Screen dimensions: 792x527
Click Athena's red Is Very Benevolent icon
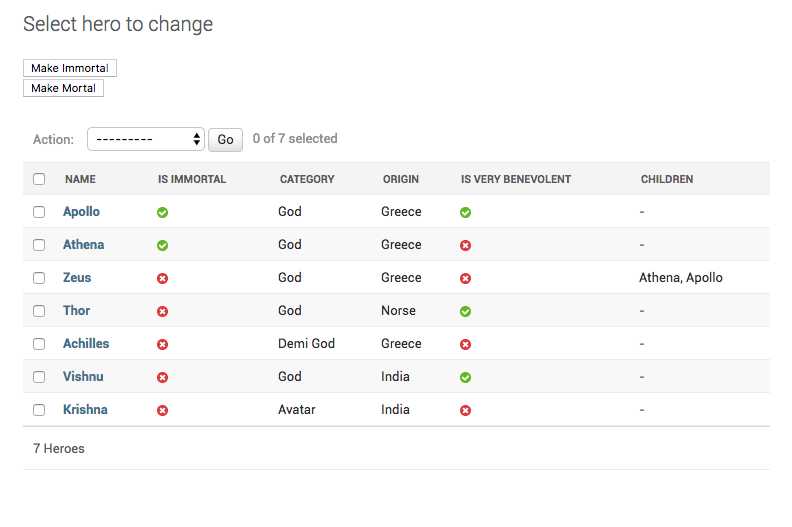tap(465, 246)
